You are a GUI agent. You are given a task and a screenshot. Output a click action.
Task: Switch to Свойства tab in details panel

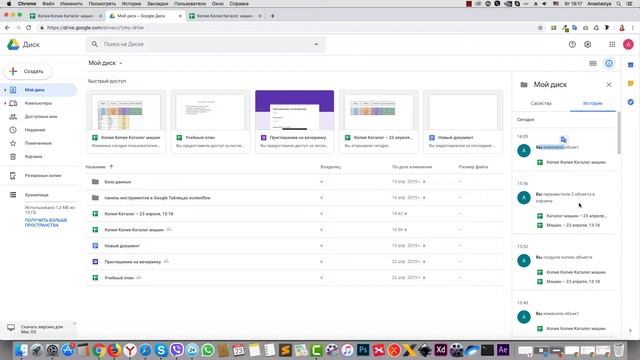click(541, 103)
